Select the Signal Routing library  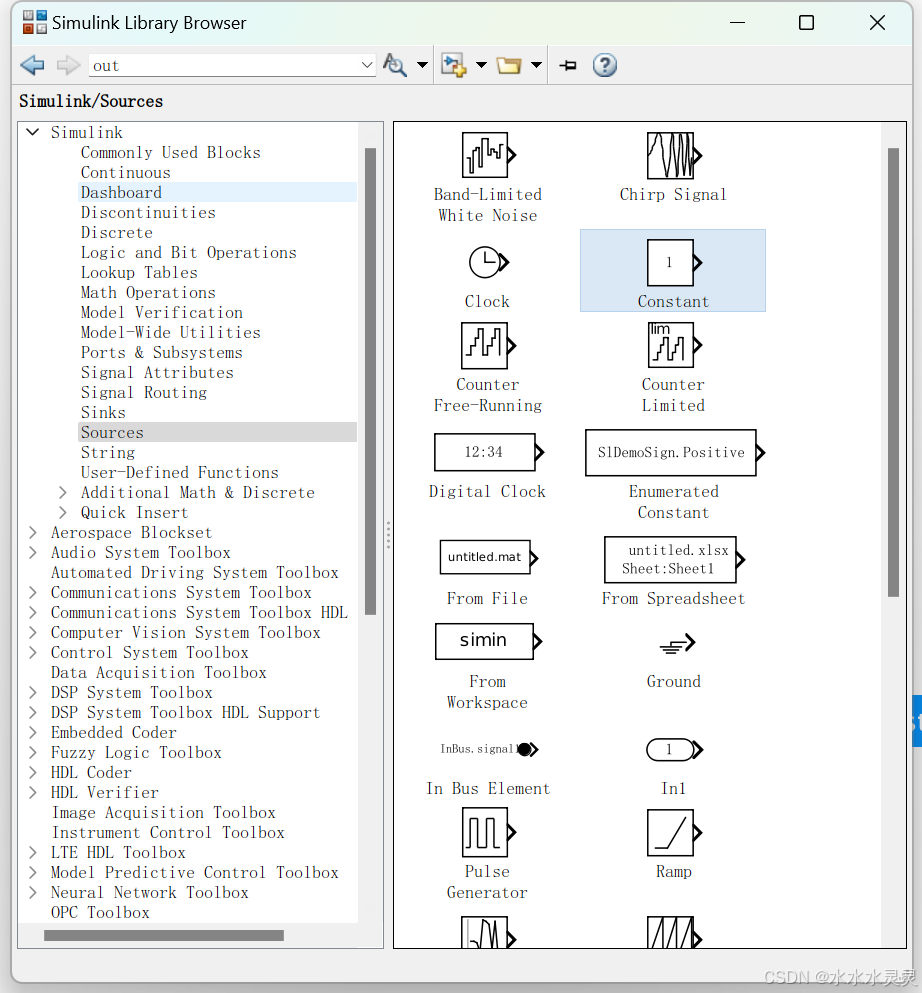[144, 393]
